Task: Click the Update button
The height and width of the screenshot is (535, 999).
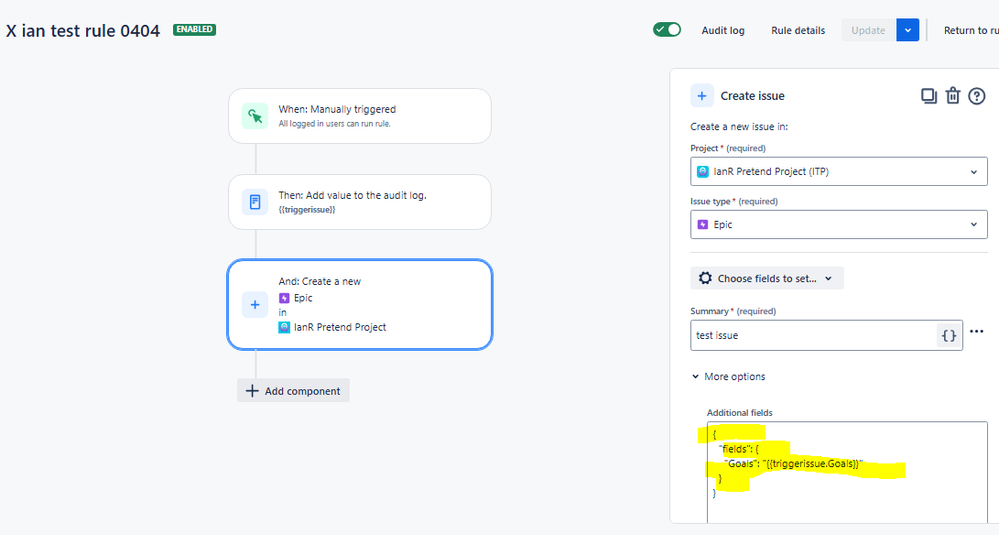Action: point(868,30)
